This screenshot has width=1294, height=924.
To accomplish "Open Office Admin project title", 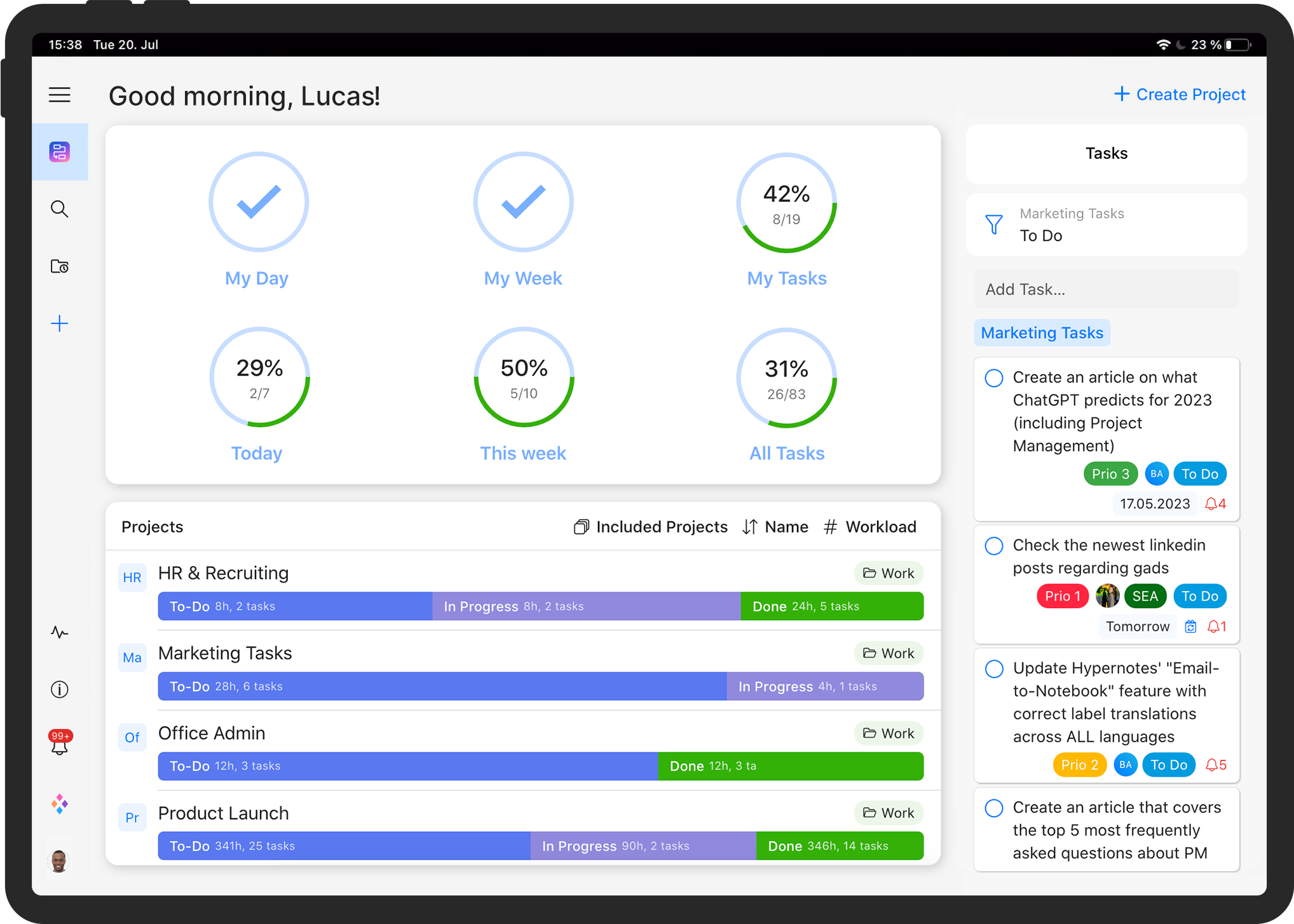I will point(212,733).
